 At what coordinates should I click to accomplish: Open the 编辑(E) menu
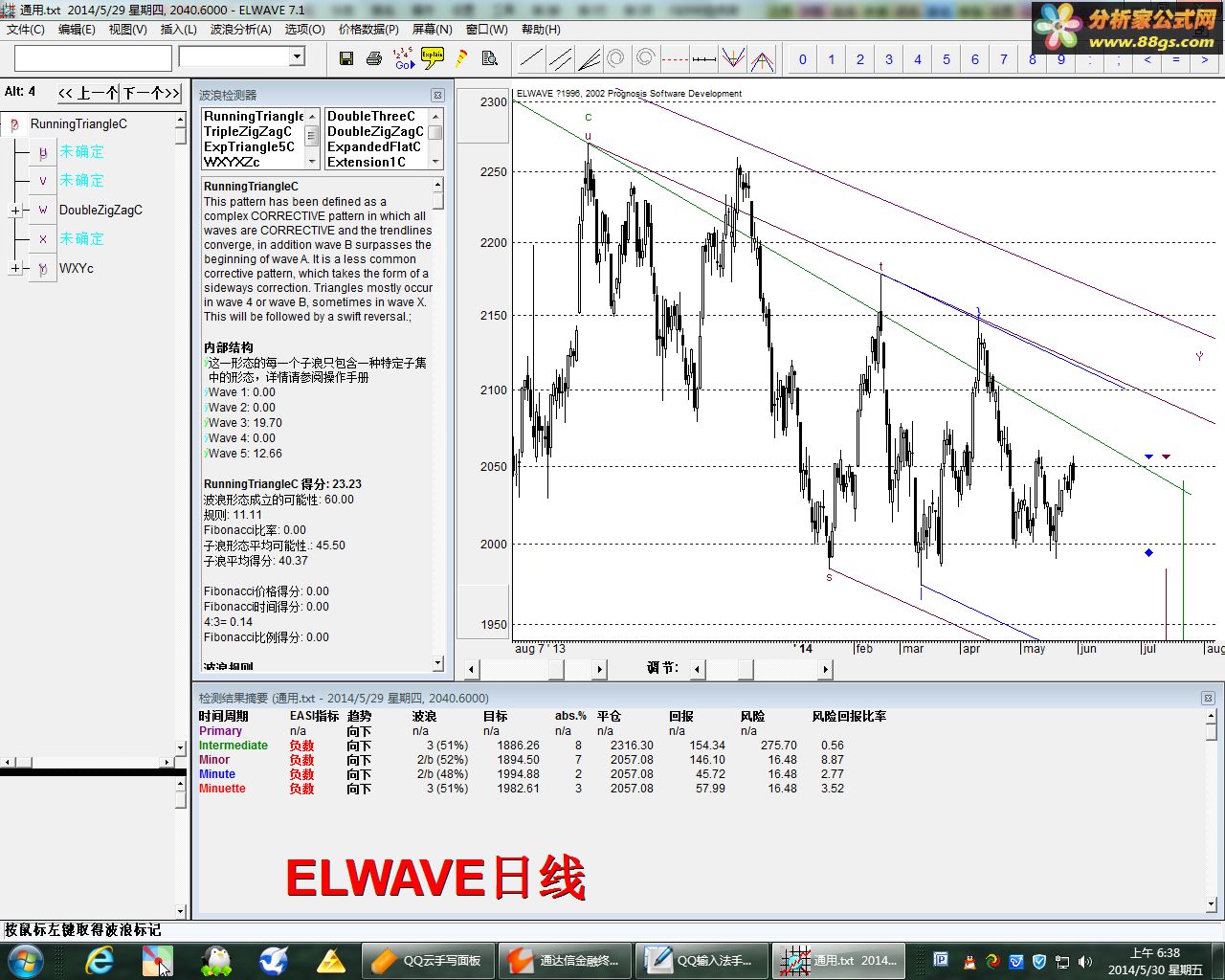[x=77, y=30]
